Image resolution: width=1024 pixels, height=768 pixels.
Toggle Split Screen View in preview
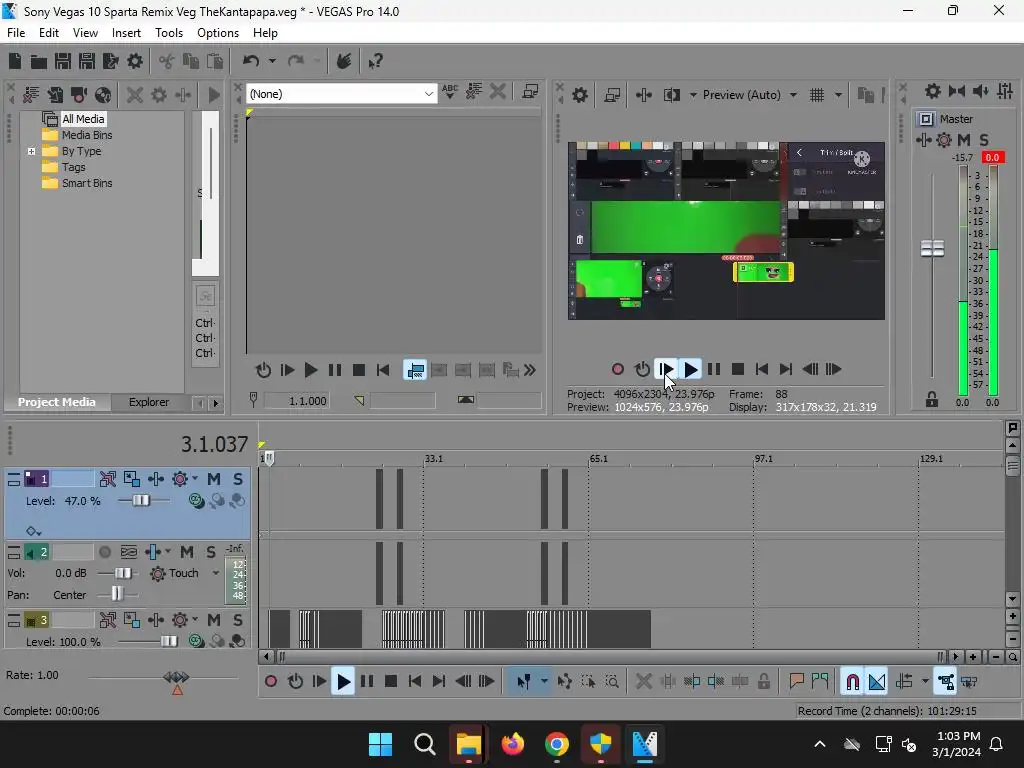(x=672, y=95)
